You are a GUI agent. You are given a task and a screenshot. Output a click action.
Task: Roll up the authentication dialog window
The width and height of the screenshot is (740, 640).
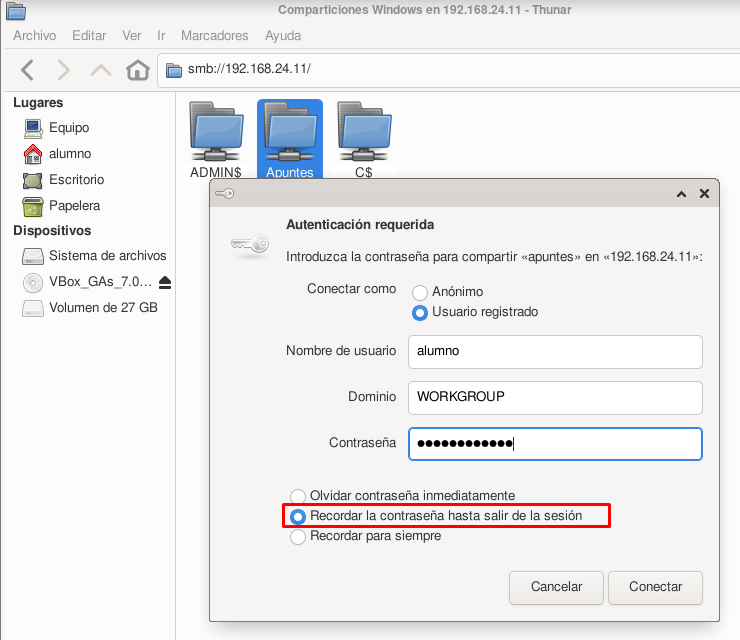click(x=681, y=194)
